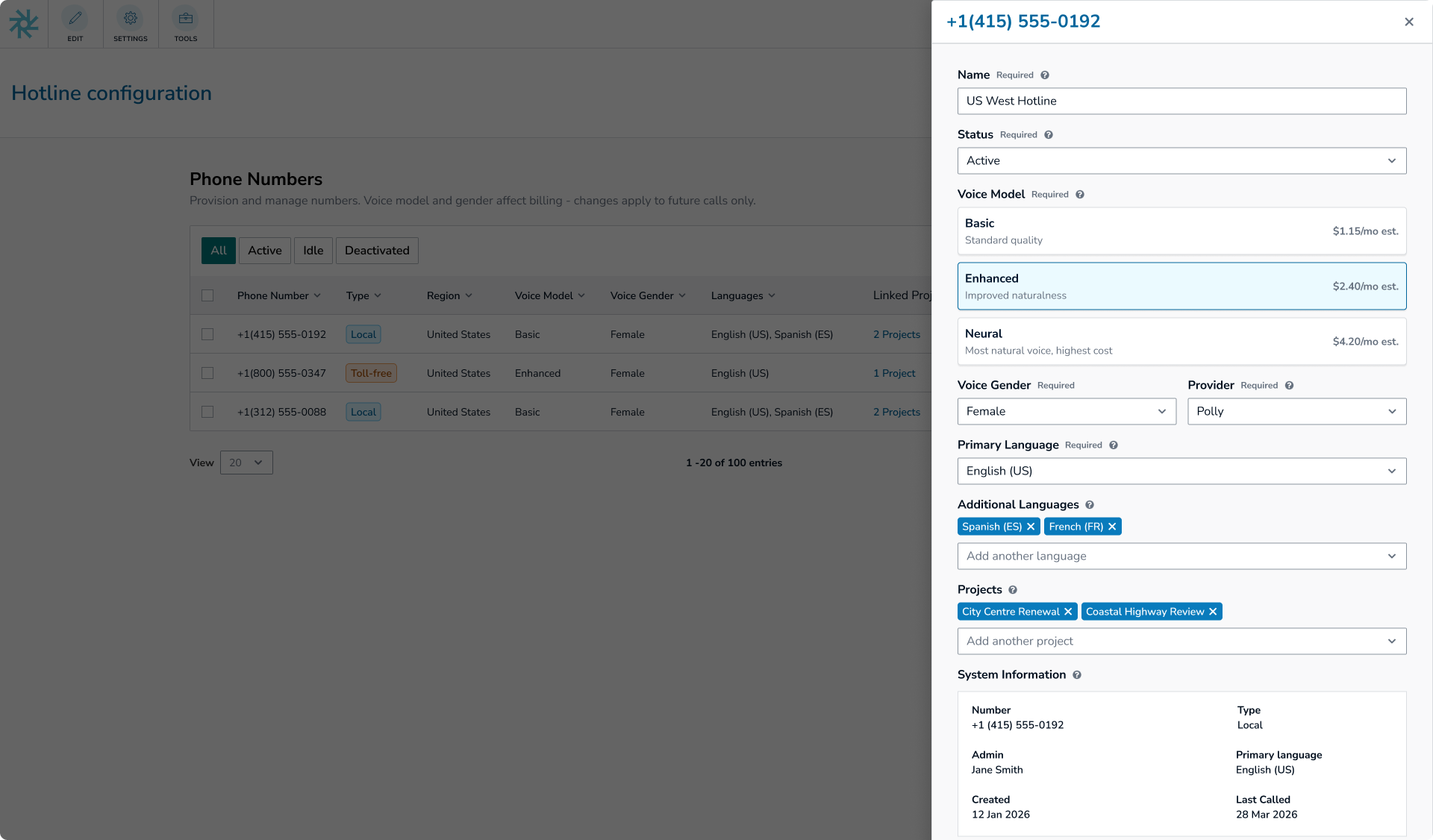Toggle the select-all header checkbox
1433x840 pixels.
[x=207, y=295]
